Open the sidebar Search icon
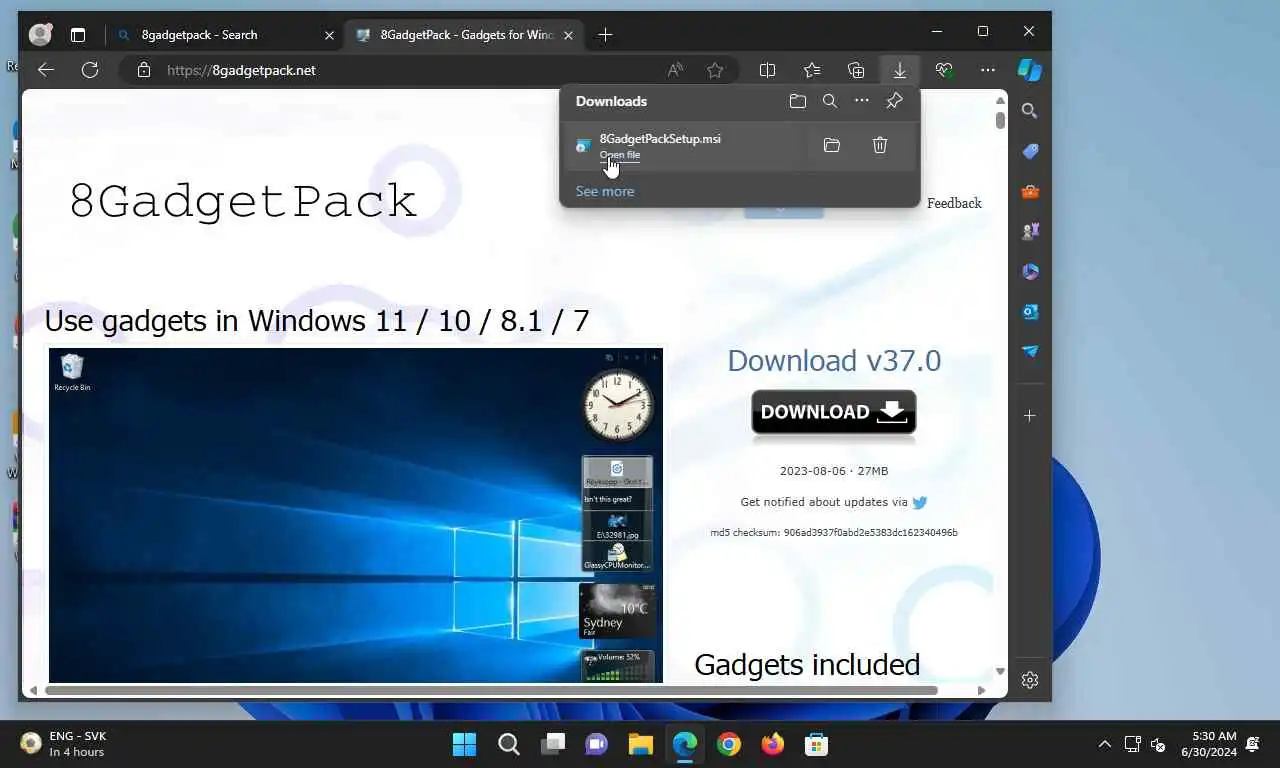 pyautogui.click(x=1030, y=111)
